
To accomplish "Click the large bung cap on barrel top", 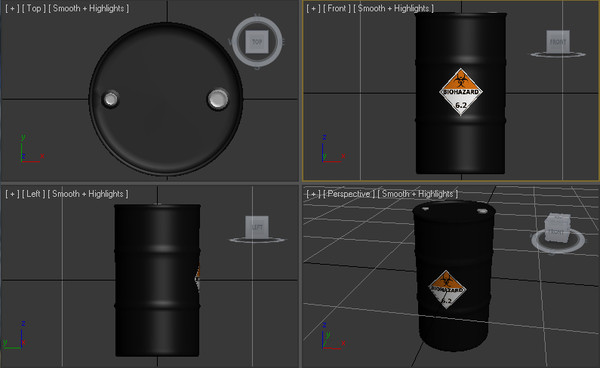I will point(218,99).
